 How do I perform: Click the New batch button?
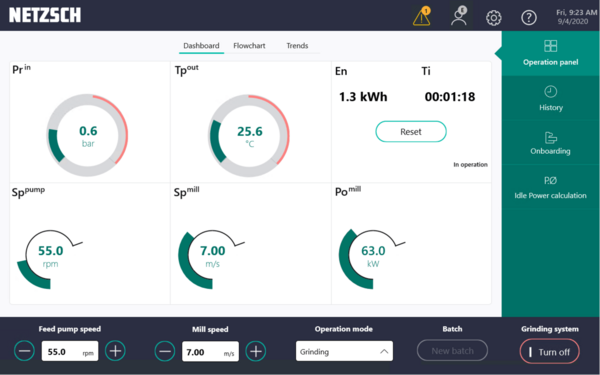pyautogui.click(x=452, y=351)
